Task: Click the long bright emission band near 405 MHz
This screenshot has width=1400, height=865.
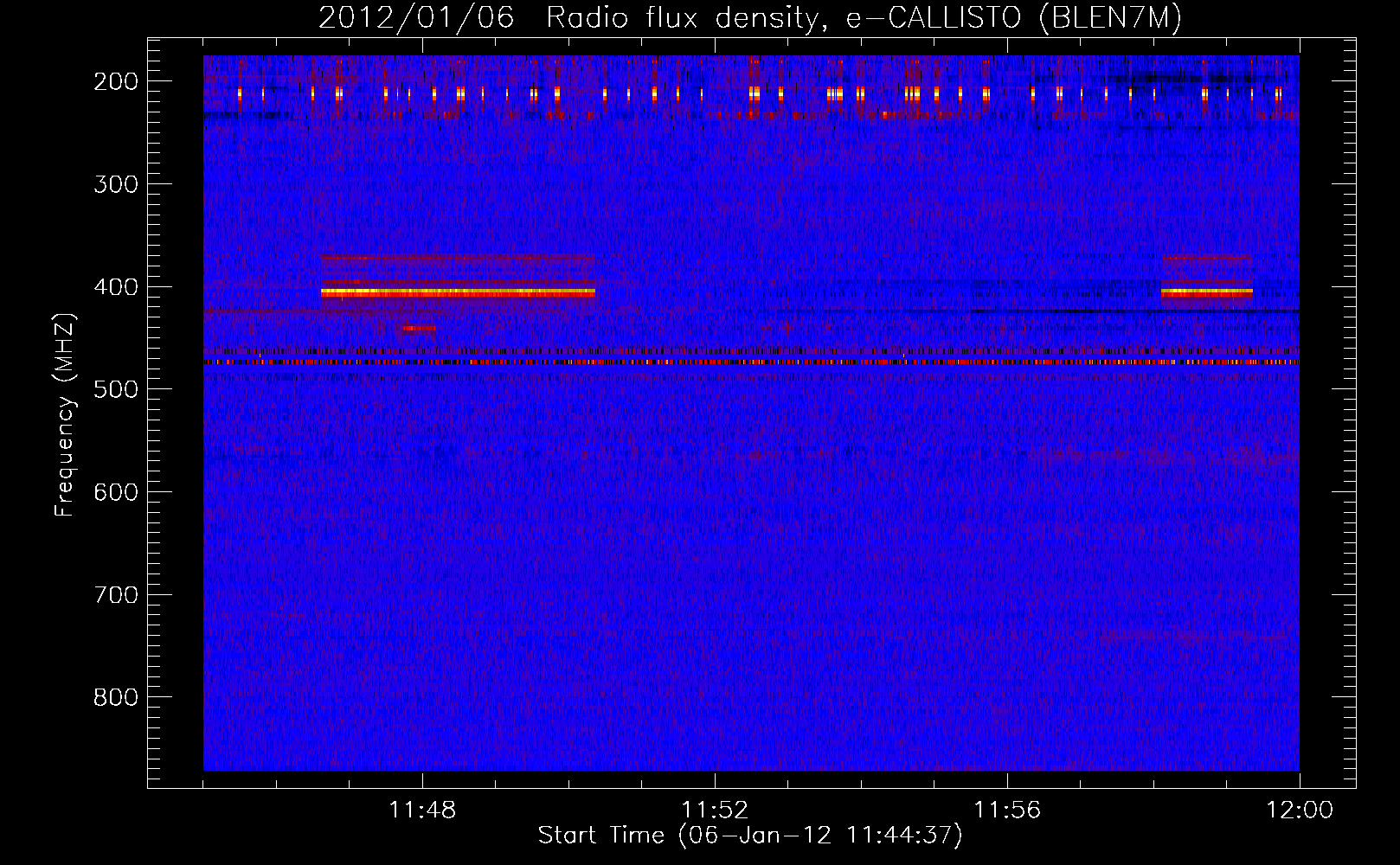Action: [x=458, y=292]
